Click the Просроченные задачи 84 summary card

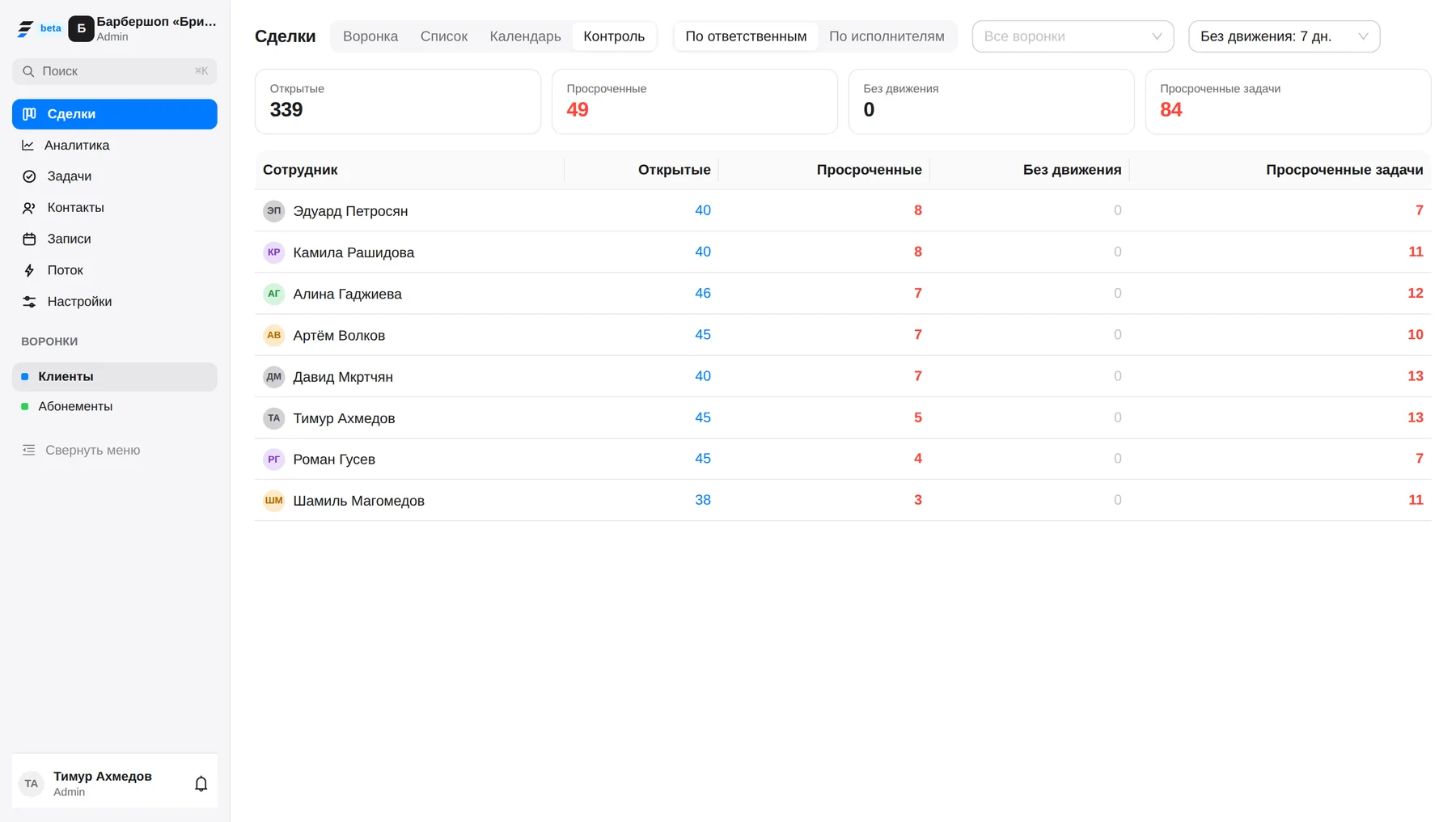(1288, 101)
